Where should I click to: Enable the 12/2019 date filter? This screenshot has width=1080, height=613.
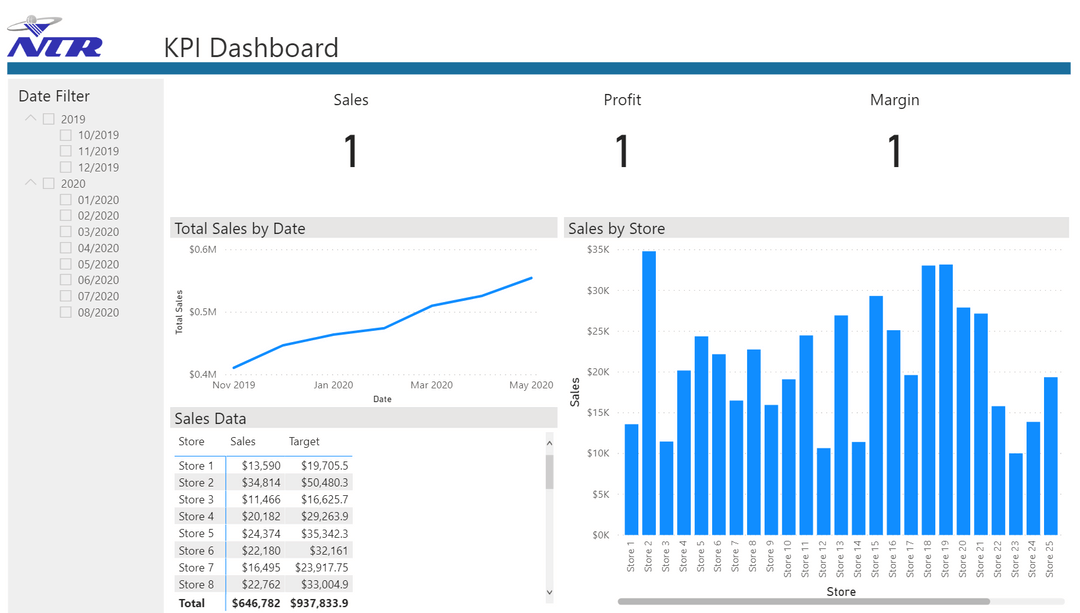(65, 166)
